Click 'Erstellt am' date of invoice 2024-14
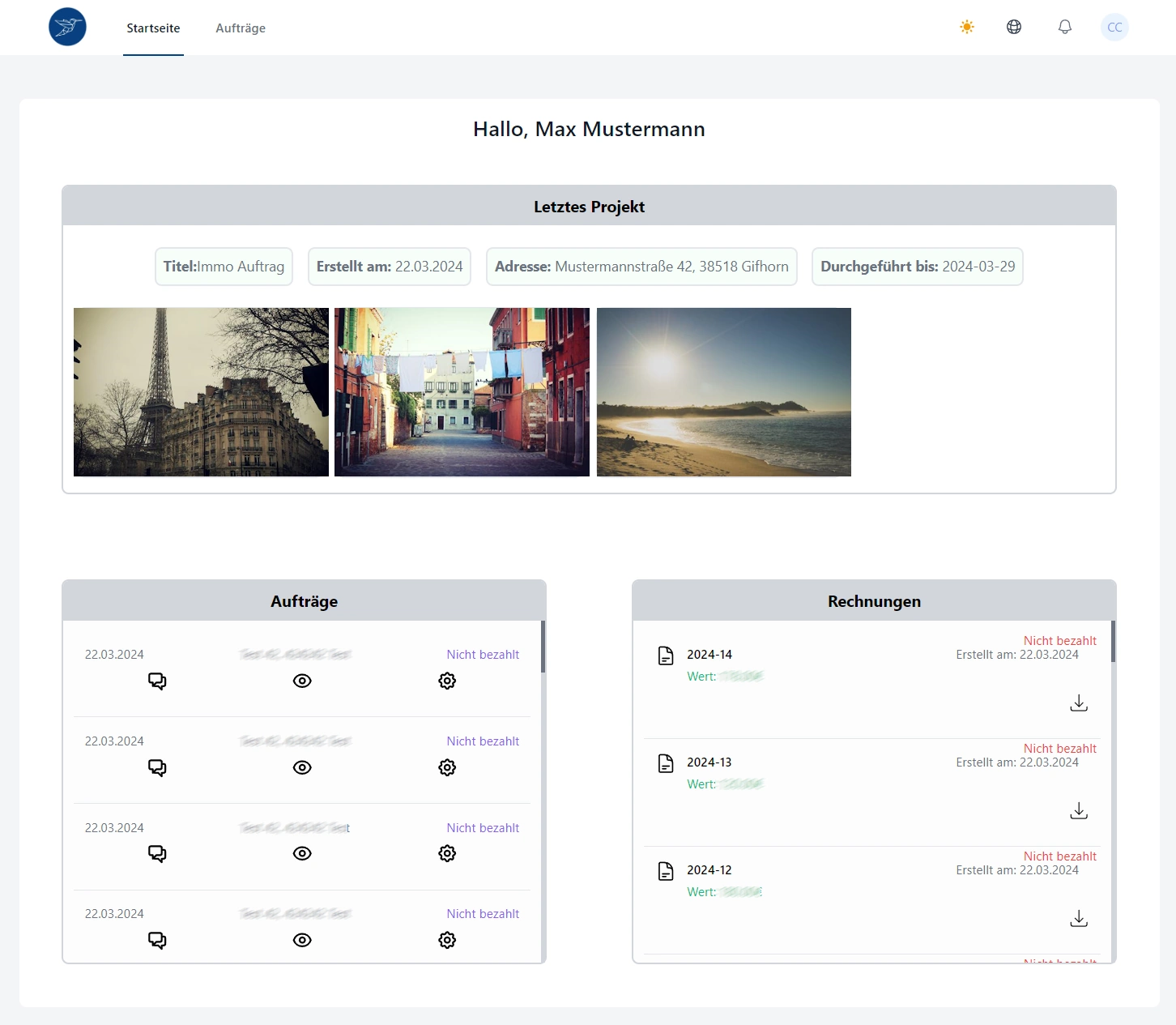The height and width of the screenshot is (1025, 1176). coord(1017,655)
